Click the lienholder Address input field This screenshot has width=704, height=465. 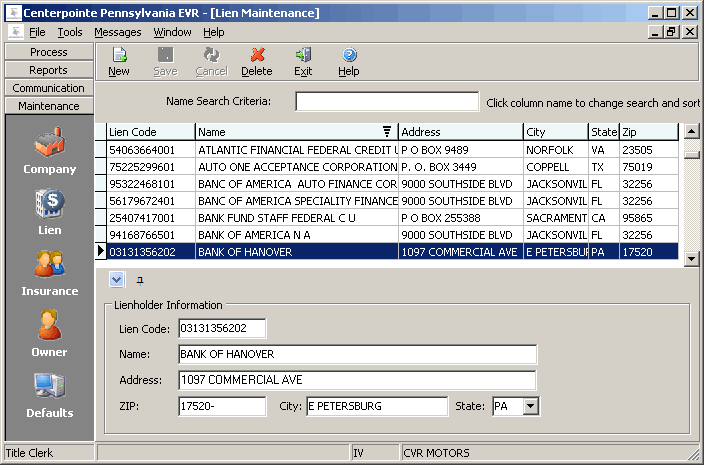[x=357, y=380]
